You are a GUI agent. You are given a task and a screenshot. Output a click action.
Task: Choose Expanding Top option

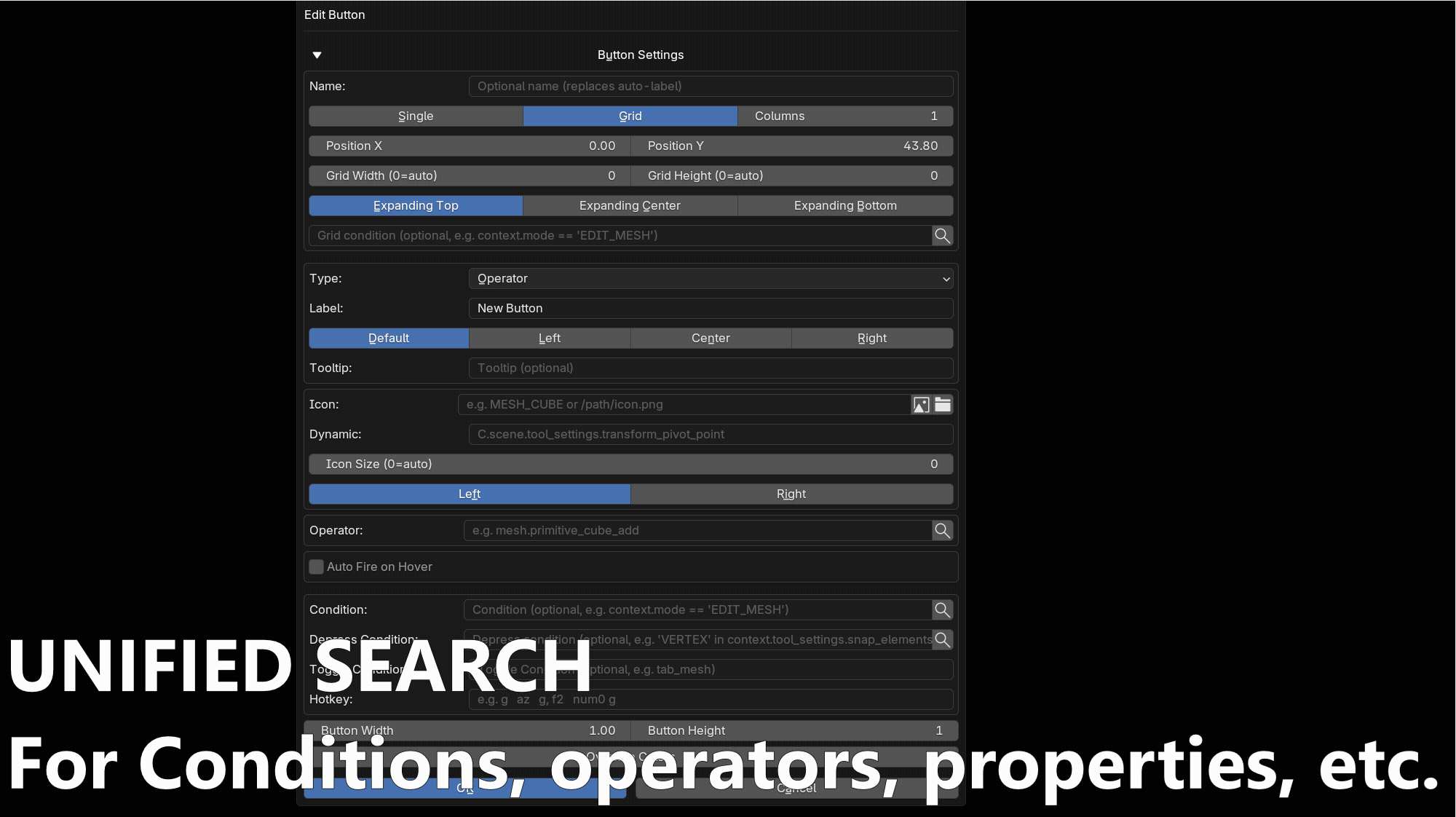(416, 205)
